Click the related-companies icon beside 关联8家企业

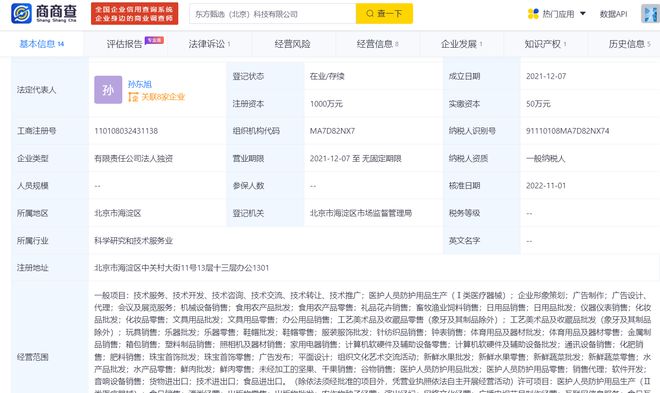pos(133,97)
